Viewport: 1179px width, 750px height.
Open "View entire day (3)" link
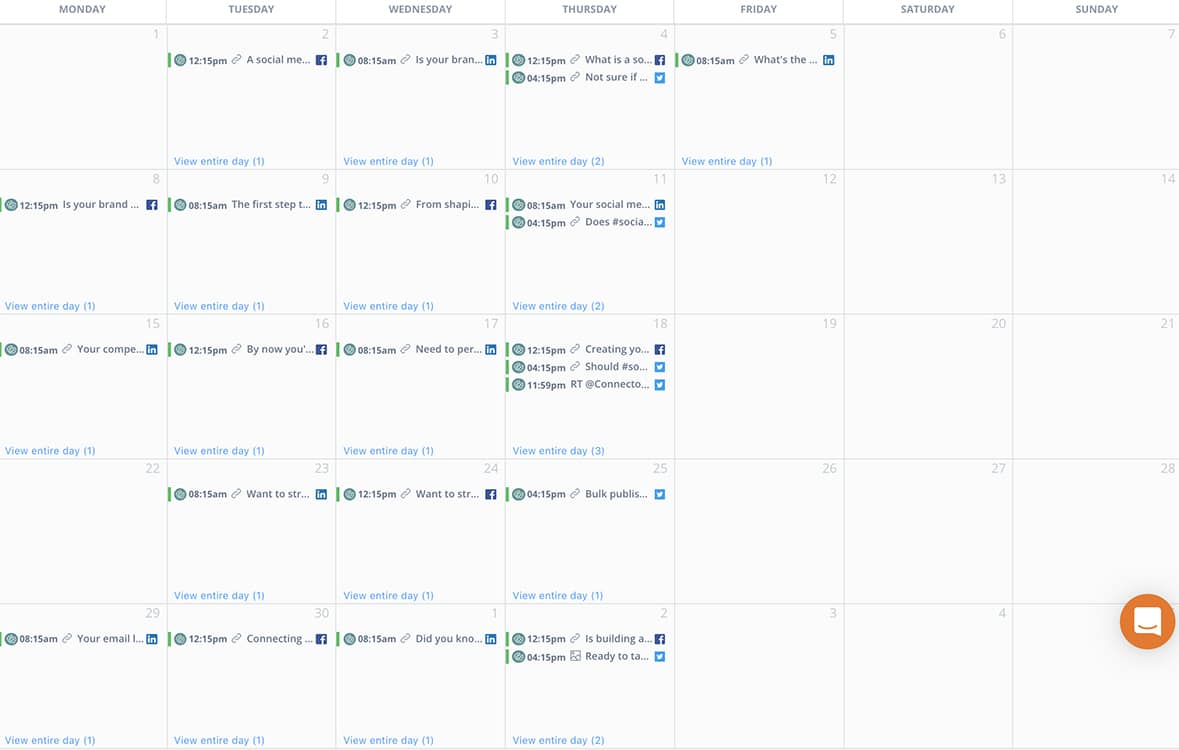[x=558, y=451]
